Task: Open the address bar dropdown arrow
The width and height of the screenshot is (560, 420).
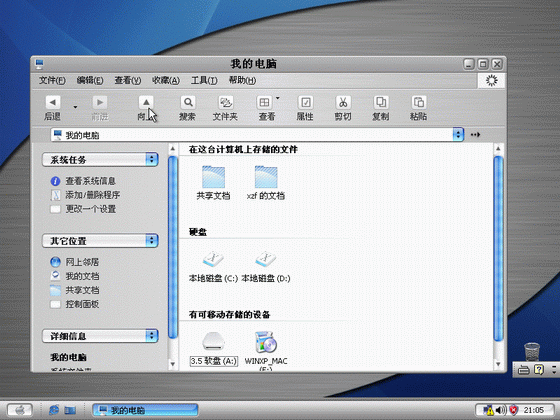Action: point(458,135)
